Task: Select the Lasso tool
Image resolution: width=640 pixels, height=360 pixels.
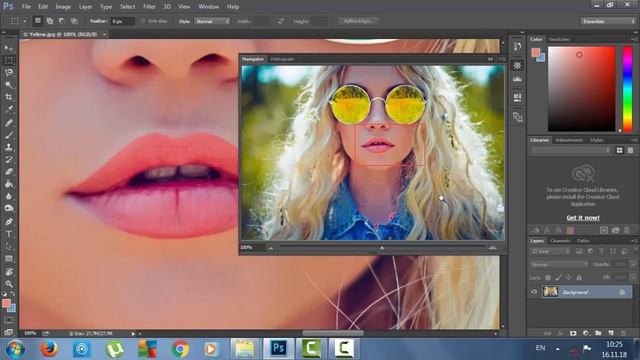Action: 9,73
